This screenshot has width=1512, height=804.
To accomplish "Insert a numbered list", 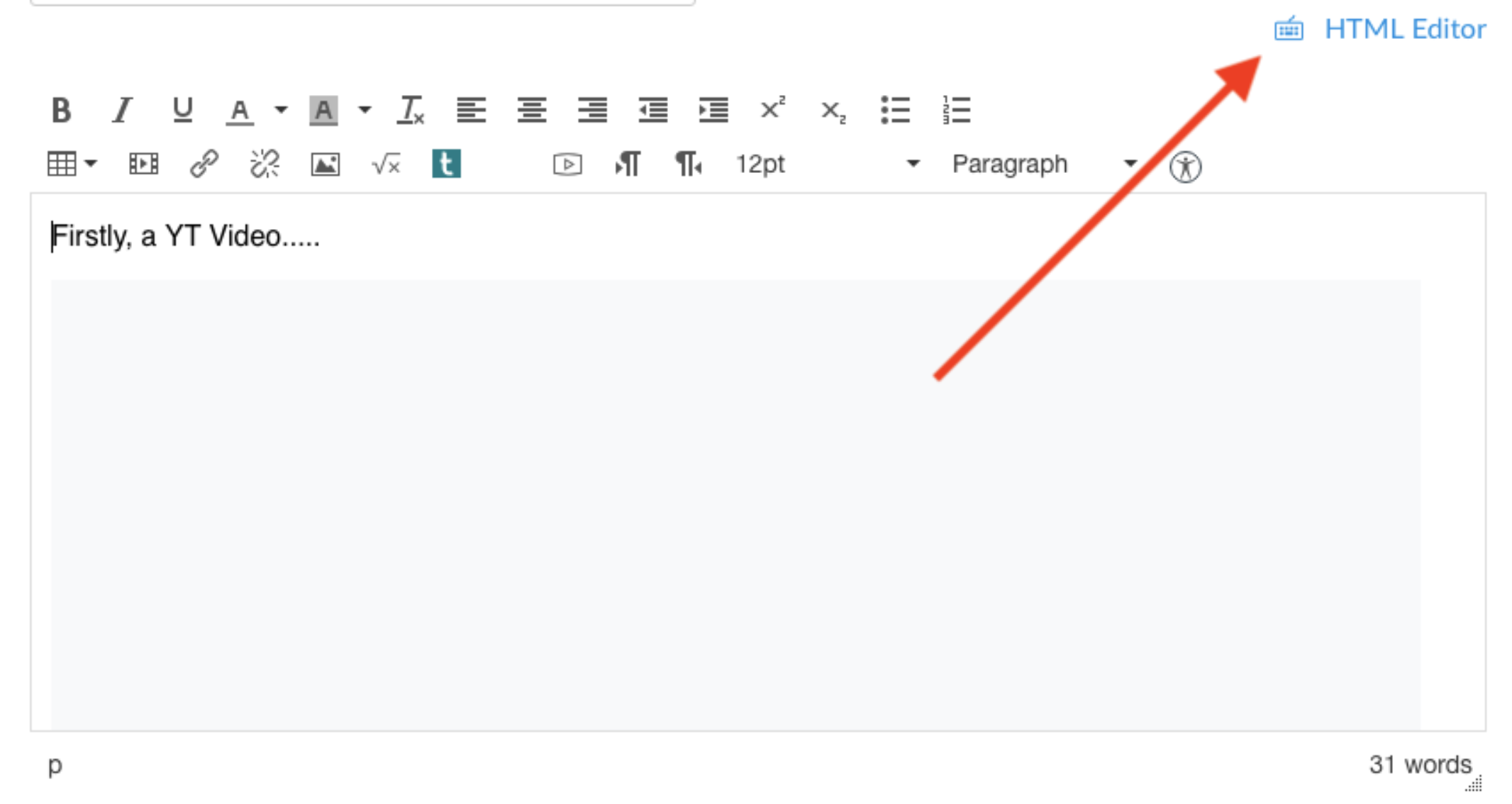I will coord(956,111).
